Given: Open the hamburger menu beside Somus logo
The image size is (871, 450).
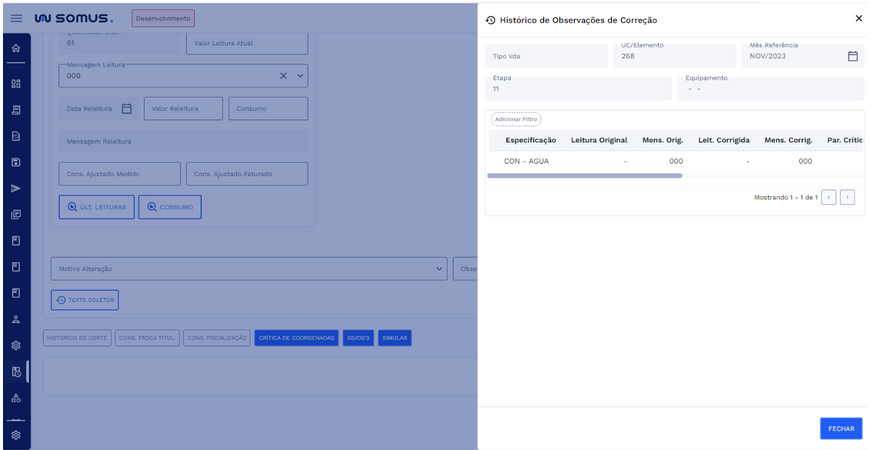Looking at the screenshot, I should coord(16,18).
